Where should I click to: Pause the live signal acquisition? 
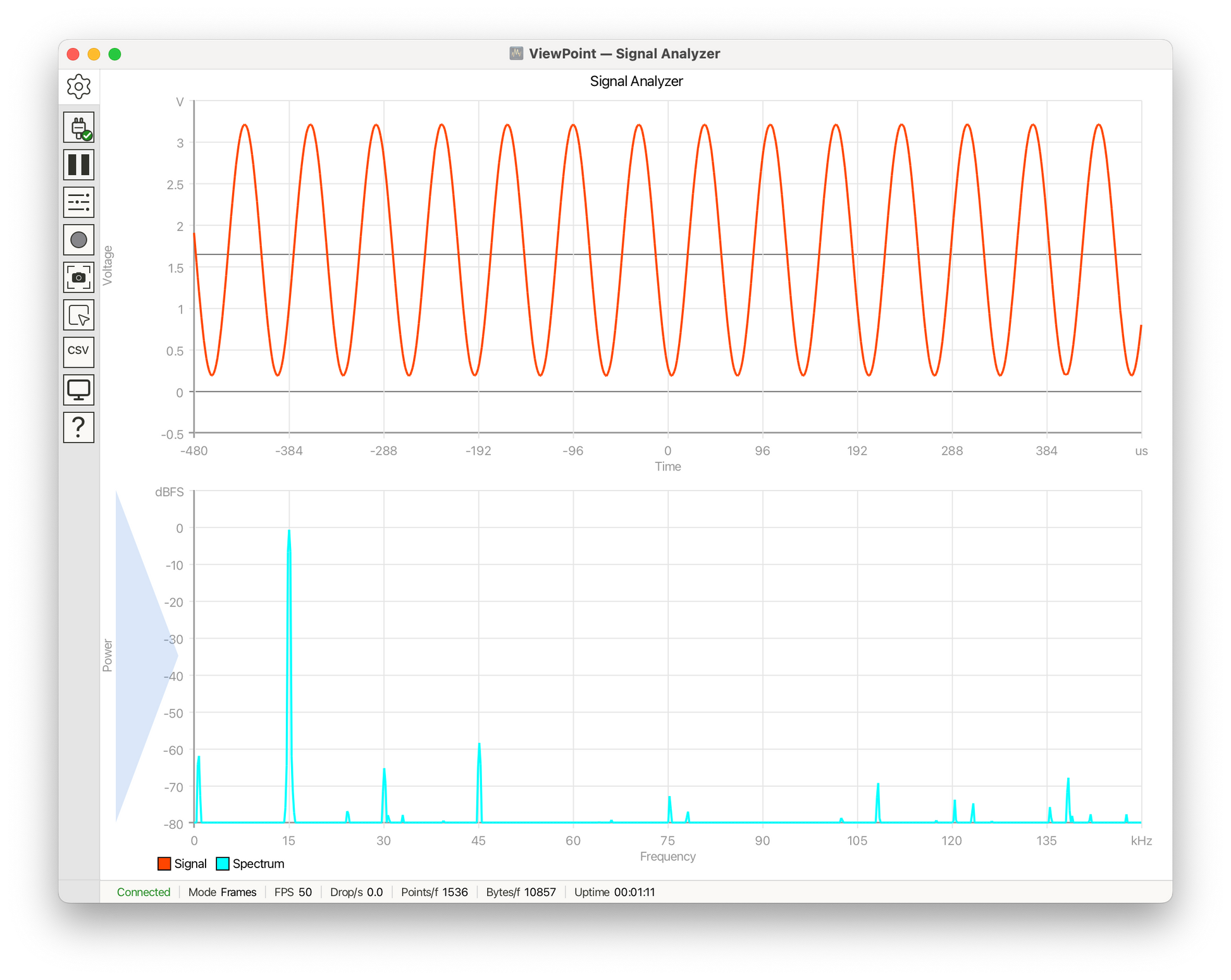78,165
